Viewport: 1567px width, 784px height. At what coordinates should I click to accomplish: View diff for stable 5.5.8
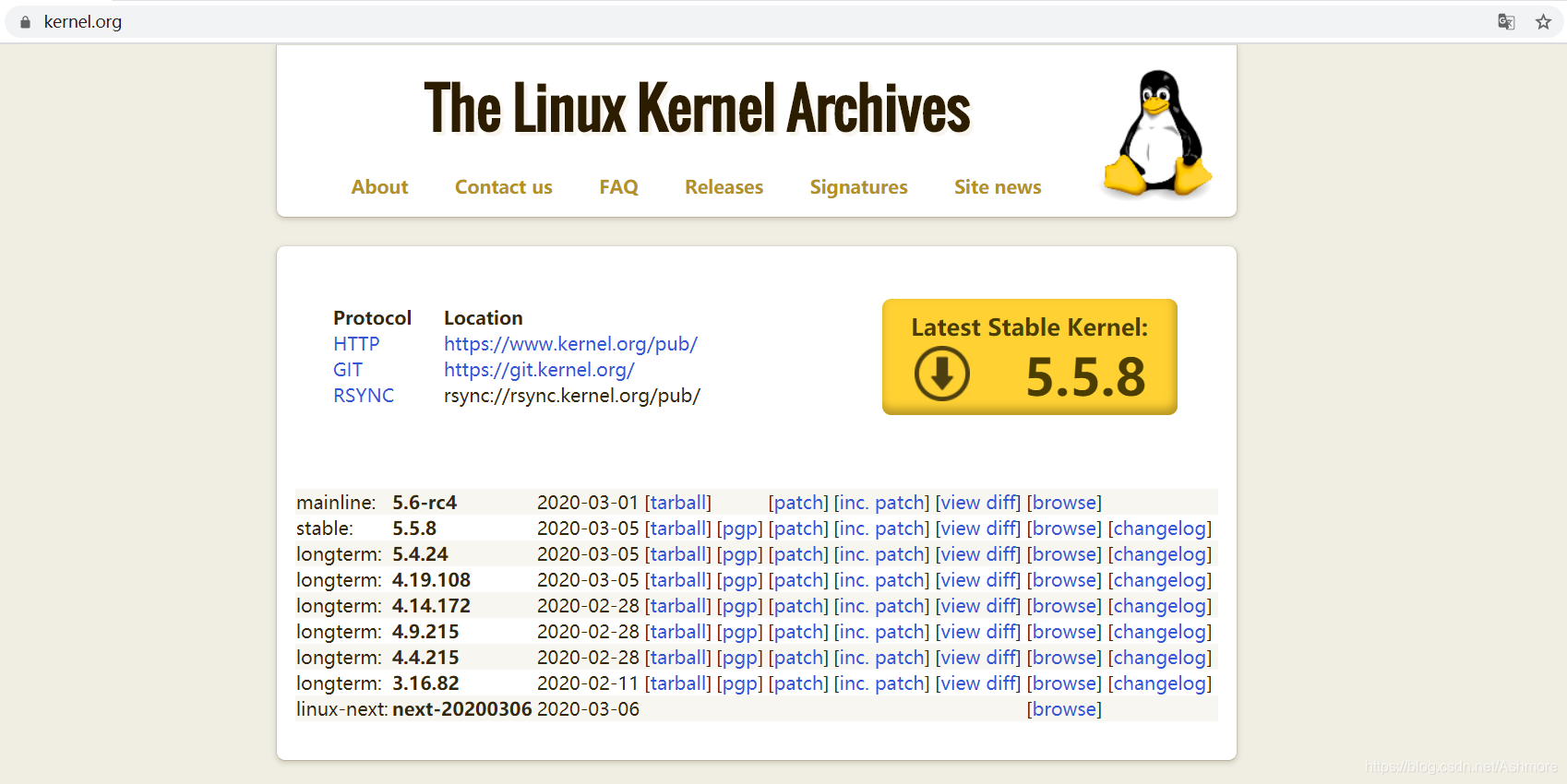click(978, 529)
